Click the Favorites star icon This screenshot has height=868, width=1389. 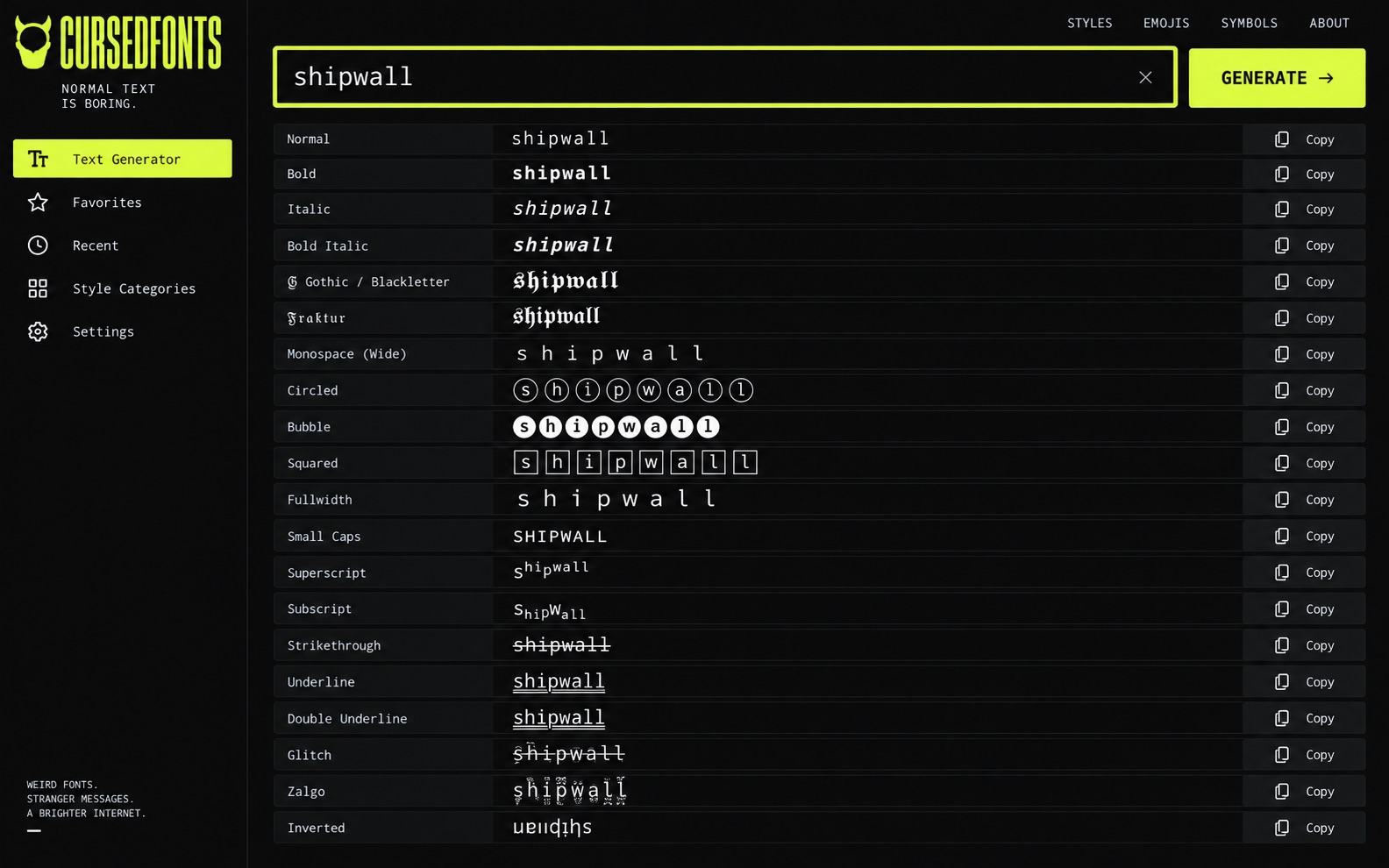pos(38,203)
